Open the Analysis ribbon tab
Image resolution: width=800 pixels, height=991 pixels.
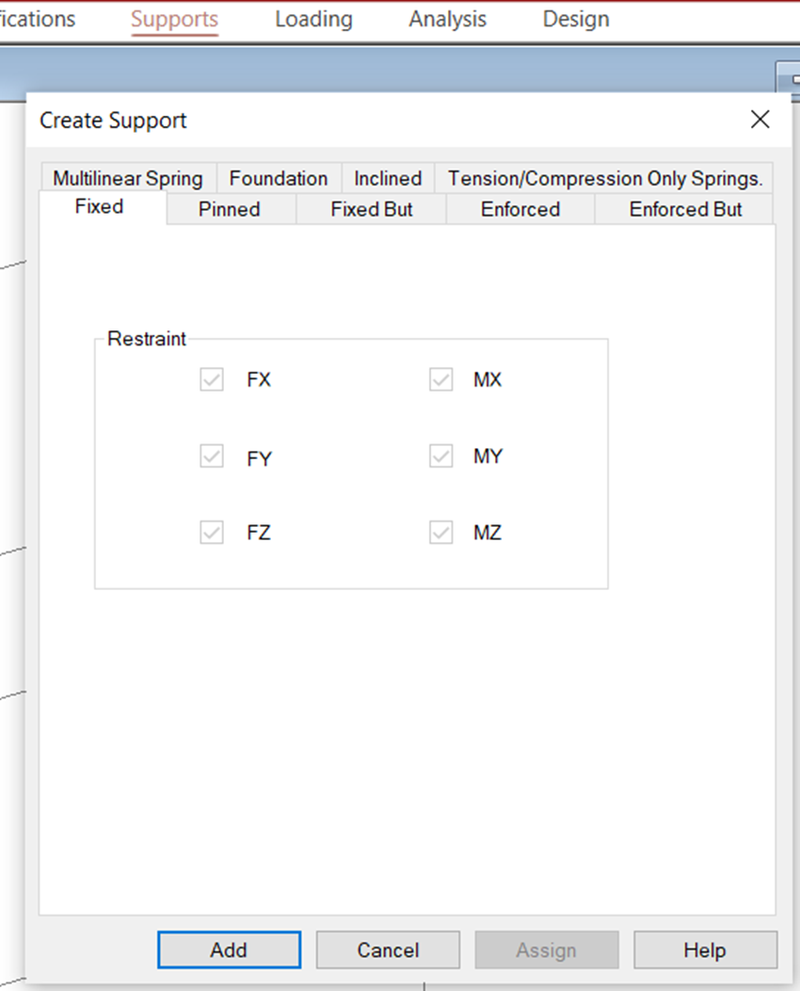click(x=447, y=20)
